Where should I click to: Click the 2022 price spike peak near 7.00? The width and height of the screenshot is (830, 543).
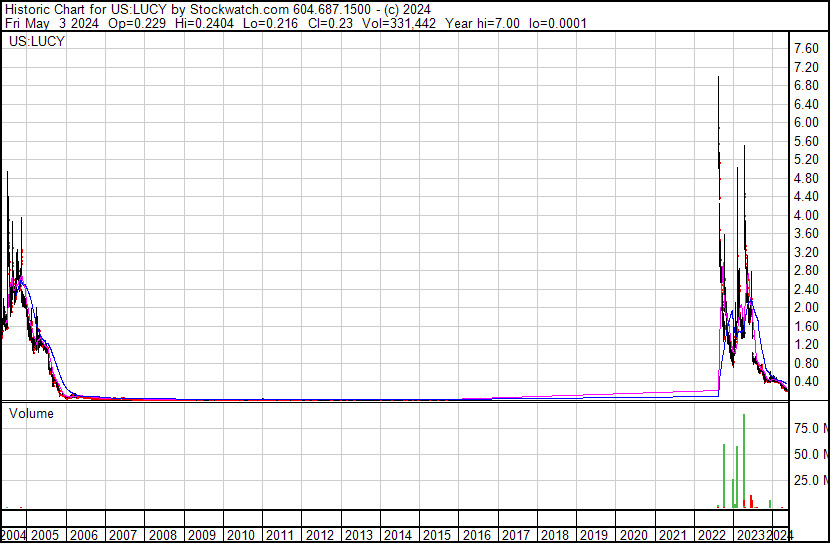click(x=718, y=78)
